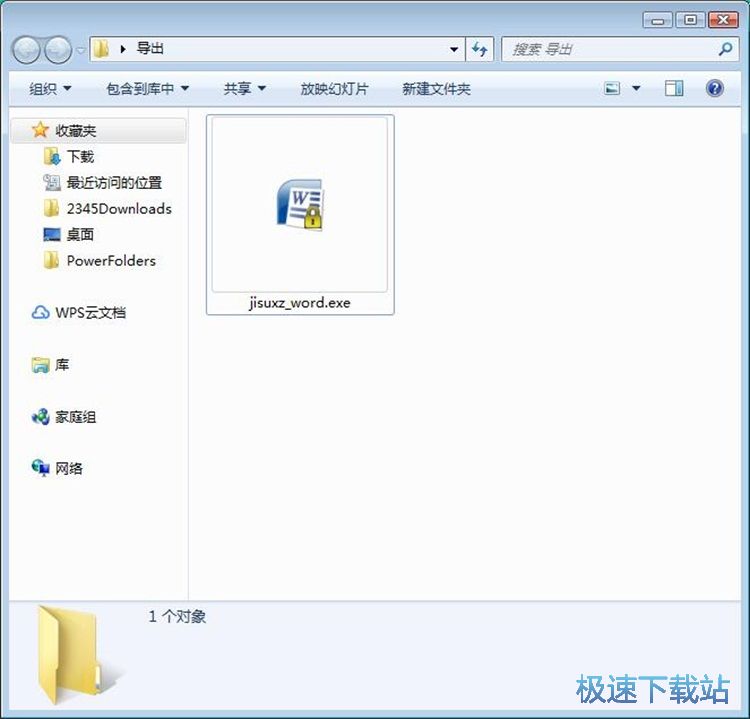Open help with the question mark icon
750x719 pixels.
click(715, 88)
